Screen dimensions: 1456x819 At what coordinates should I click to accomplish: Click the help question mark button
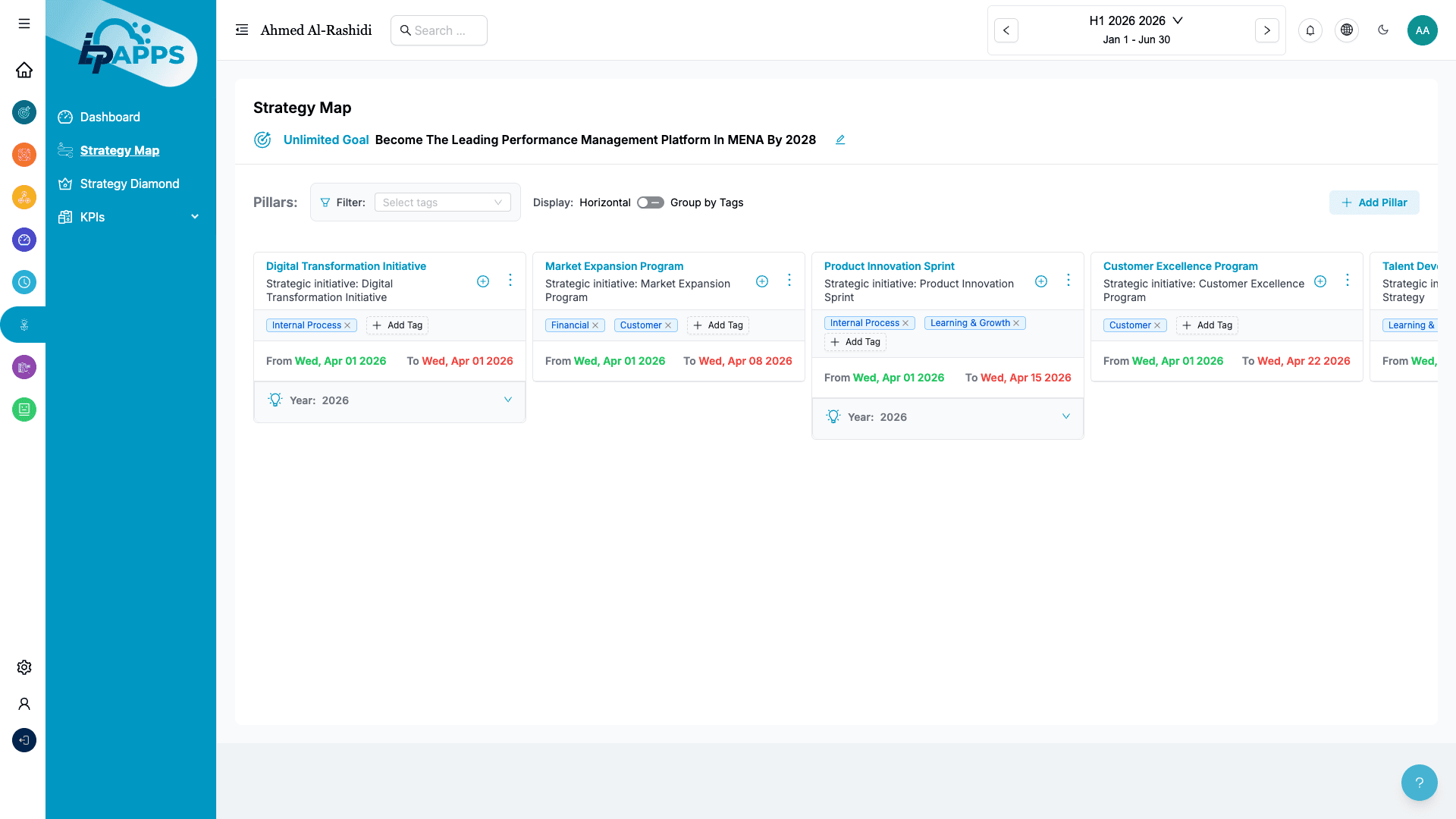coord(1419,783)
